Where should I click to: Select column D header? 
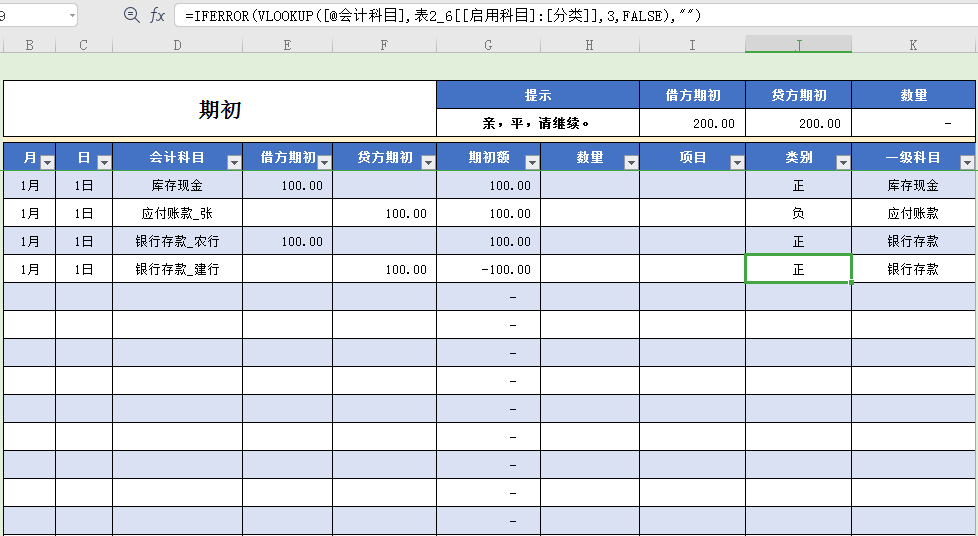pyautogui.click(x=178, y=44)
